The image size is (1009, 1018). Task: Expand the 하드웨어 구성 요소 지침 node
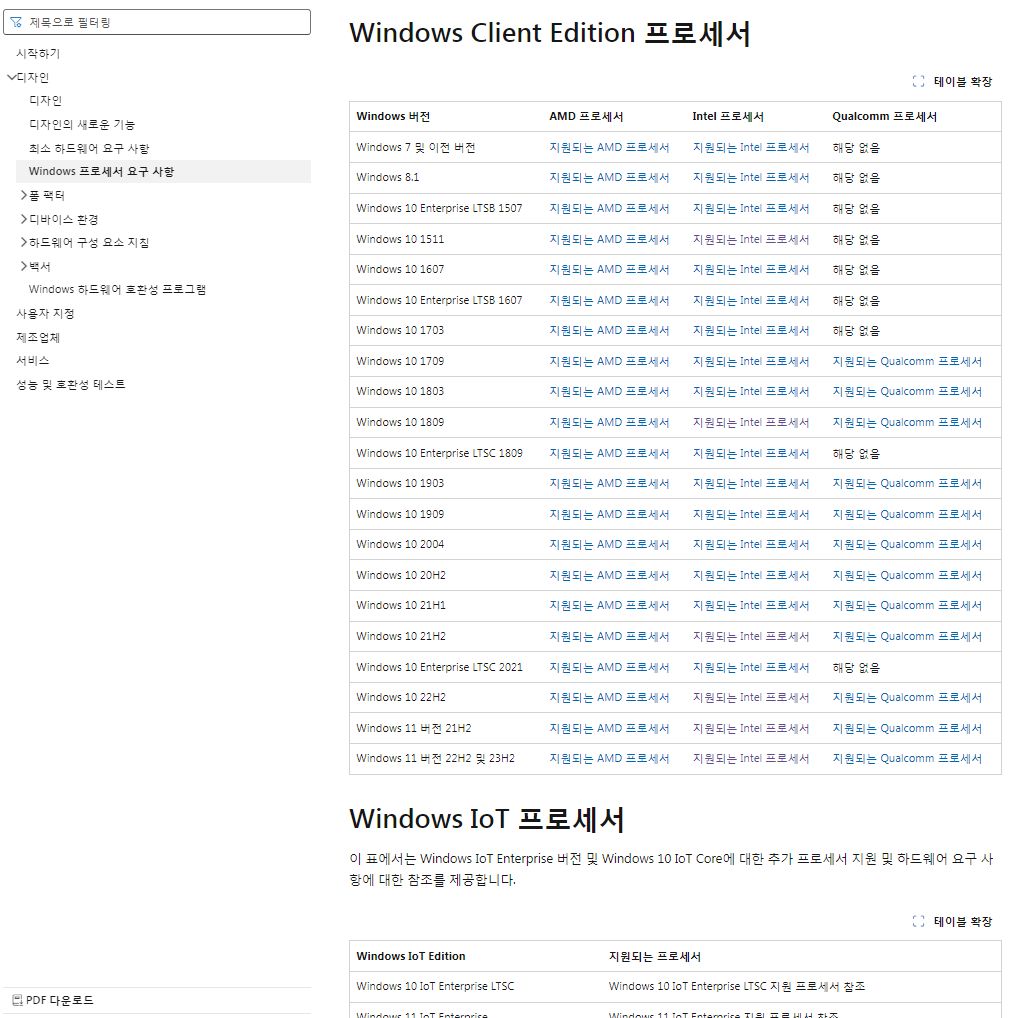23,242
